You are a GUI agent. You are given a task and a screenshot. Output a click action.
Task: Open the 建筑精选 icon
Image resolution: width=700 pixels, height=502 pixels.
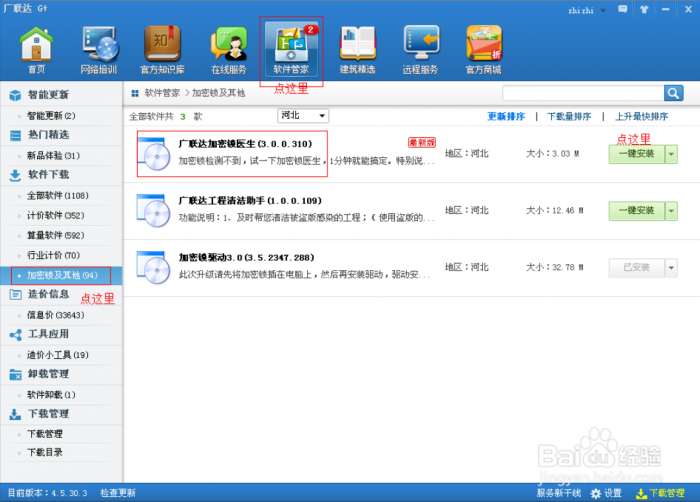point(357,49)
